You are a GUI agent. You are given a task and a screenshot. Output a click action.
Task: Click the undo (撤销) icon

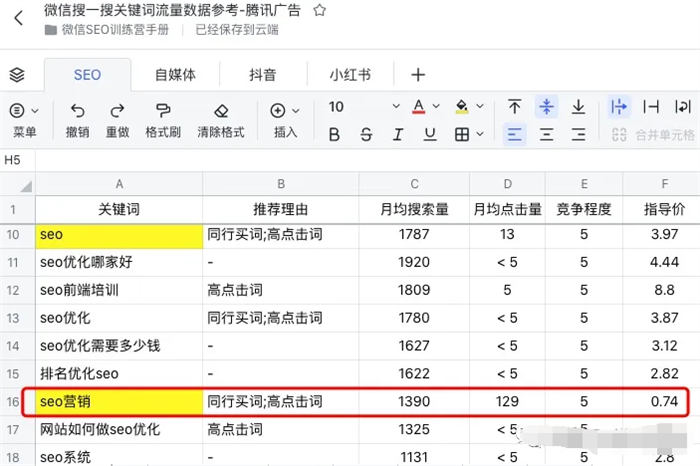[x=77, y=111]
